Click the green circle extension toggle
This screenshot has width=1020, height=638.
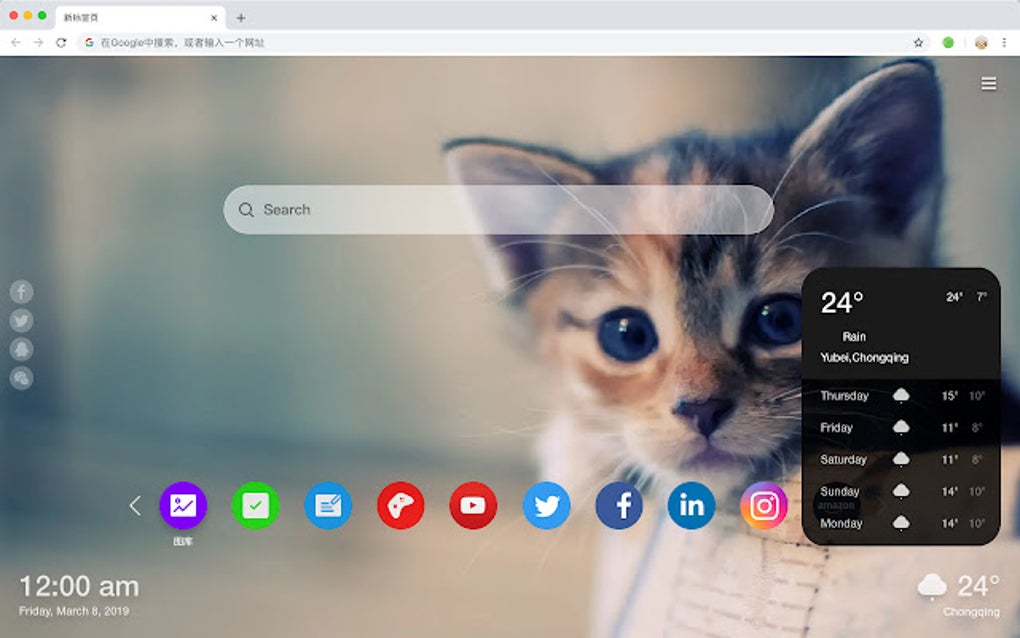pyautogui.click(x=948, y=42)
